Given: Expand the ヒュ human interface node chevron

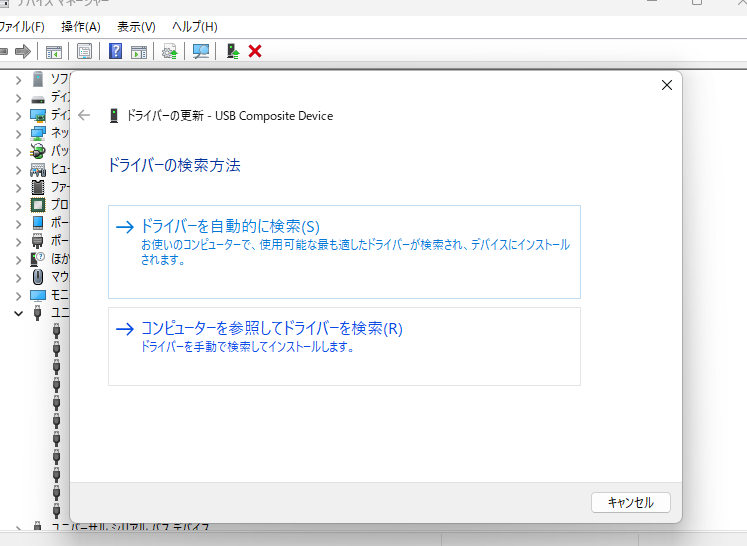Looking at the screenshot, I should click(x=18, y=170).
